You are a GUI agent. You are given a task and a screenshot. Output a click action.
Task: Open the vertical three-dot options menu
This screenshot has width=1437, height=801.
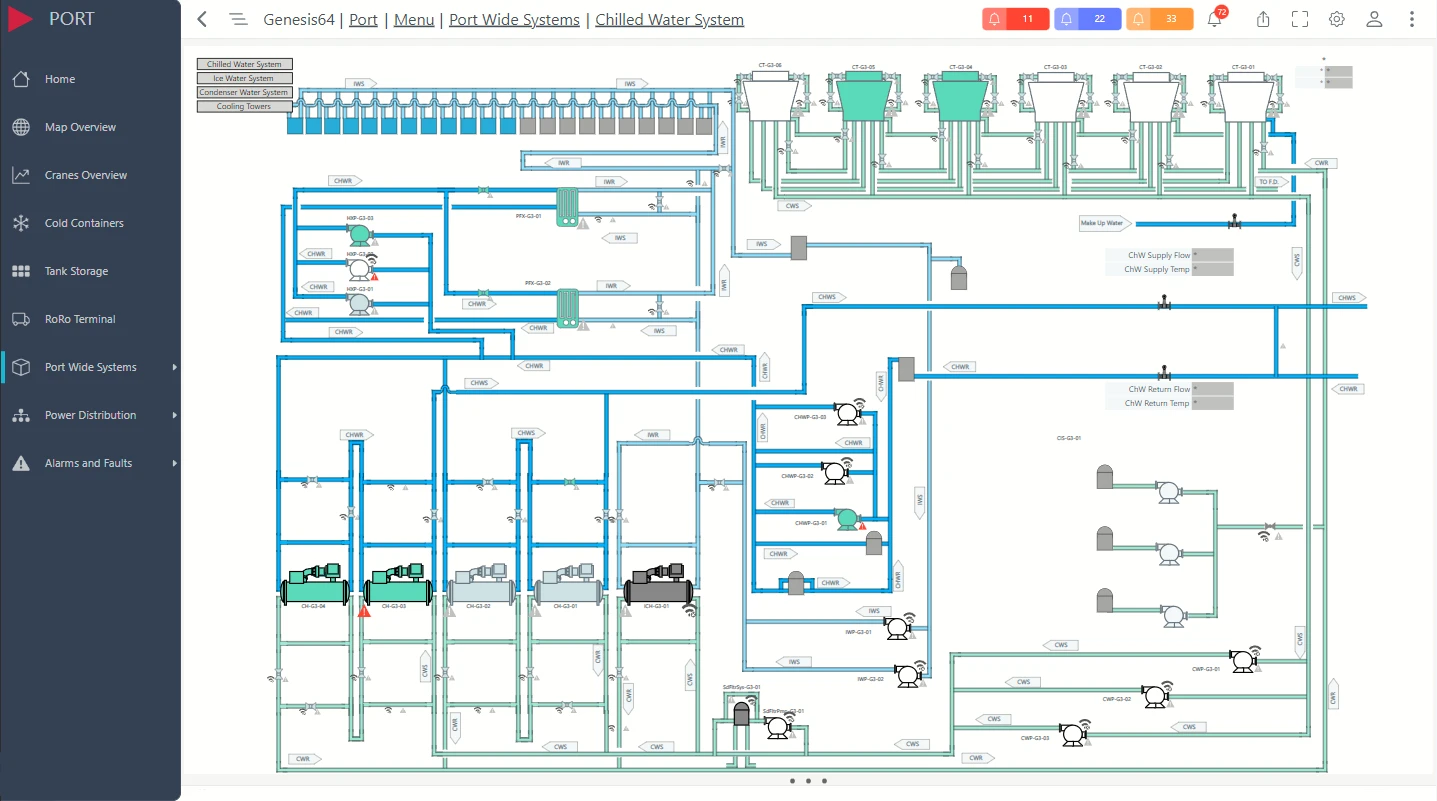(1411, 19)
